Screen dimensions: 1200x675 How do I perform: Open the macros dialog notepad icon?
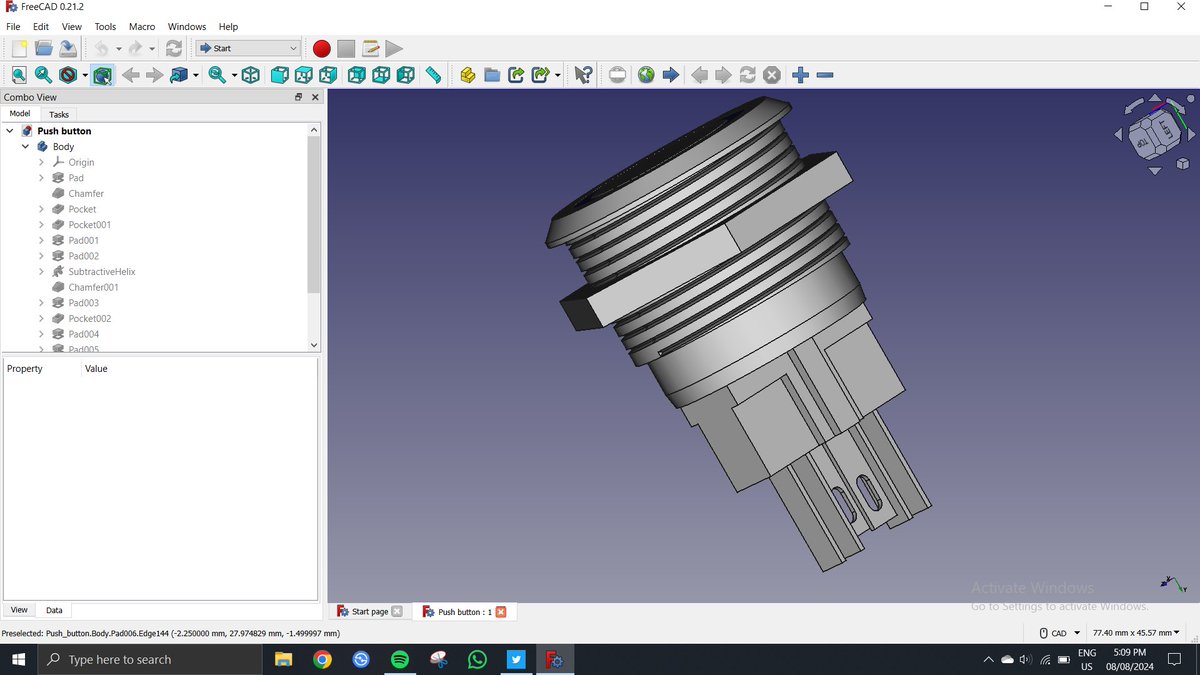click(370, 48)
